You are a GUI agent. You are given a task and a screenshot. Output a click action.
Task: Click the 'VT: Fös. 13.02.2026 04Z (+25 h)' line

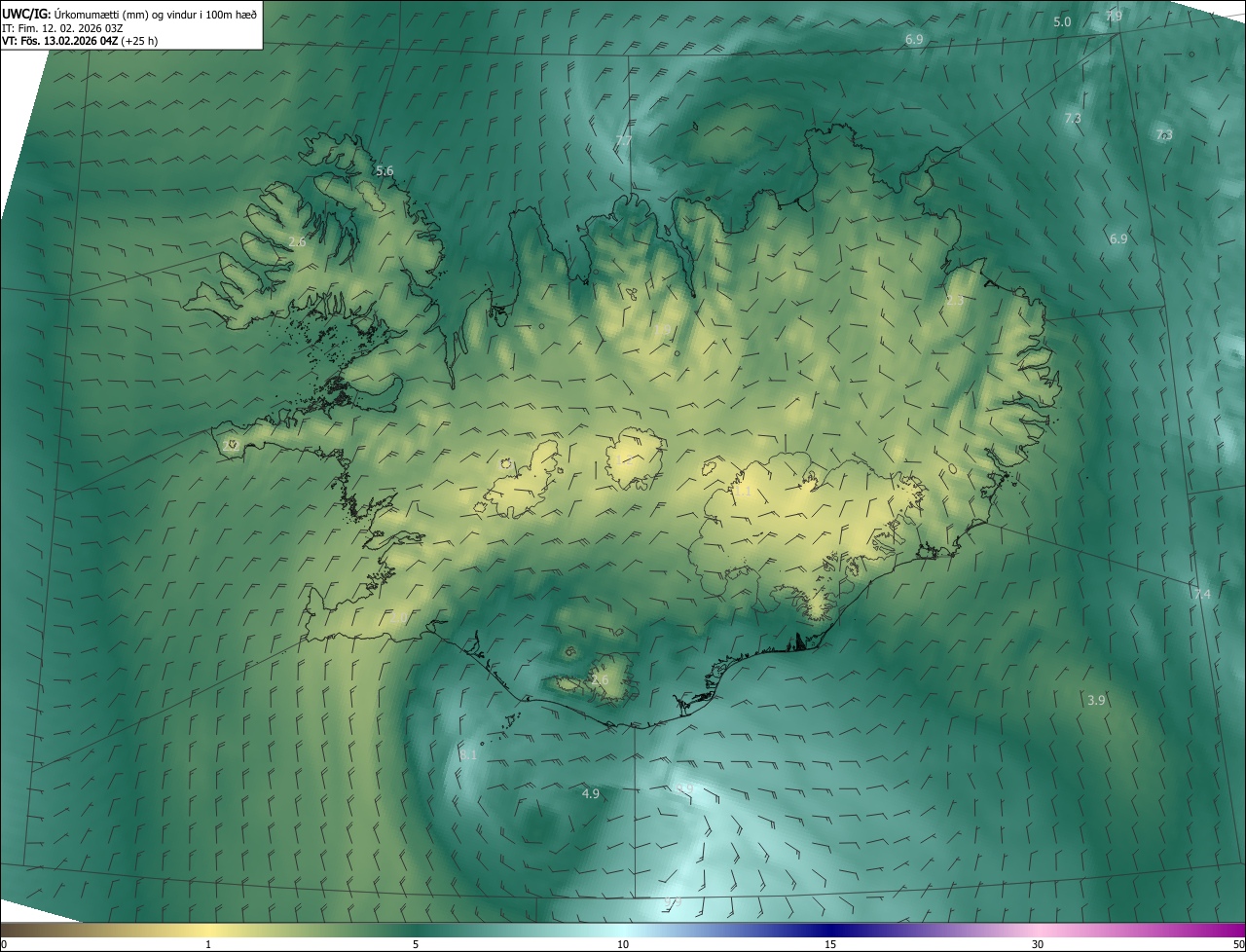(x=80, y=41)
